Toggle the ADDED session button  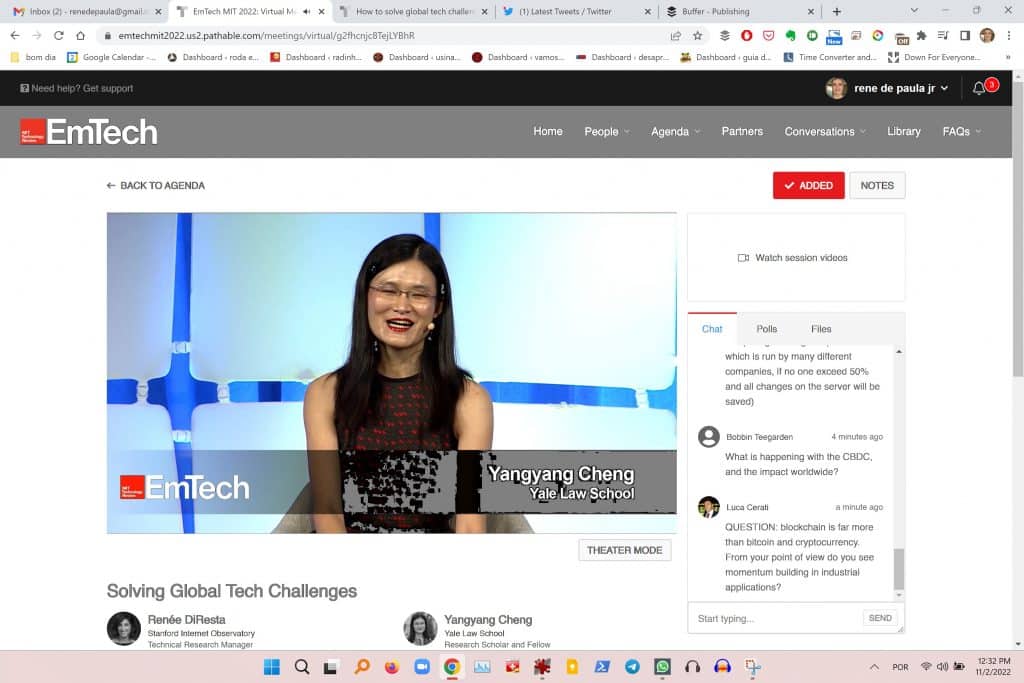click(x=808, y=185)
